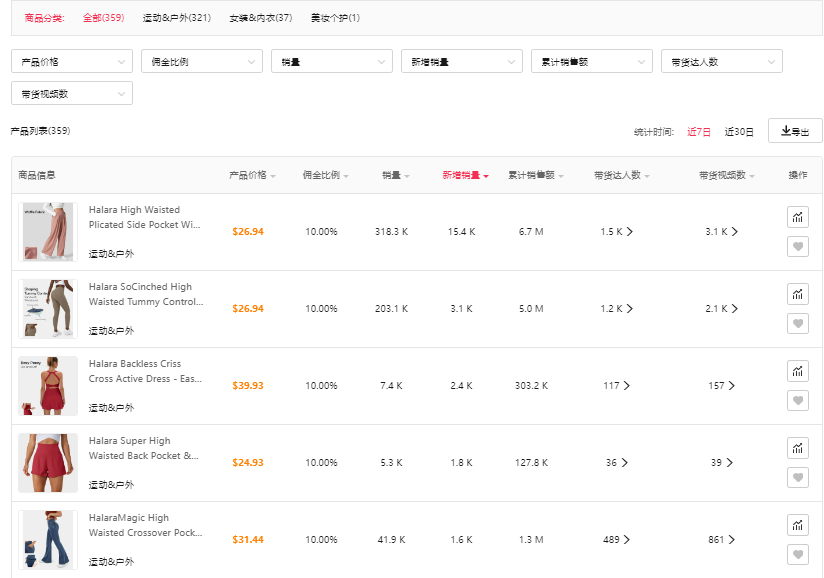Select the 运动&户外(321) category
This screenshot has height=578, width=824.
[x=176, y=18]
